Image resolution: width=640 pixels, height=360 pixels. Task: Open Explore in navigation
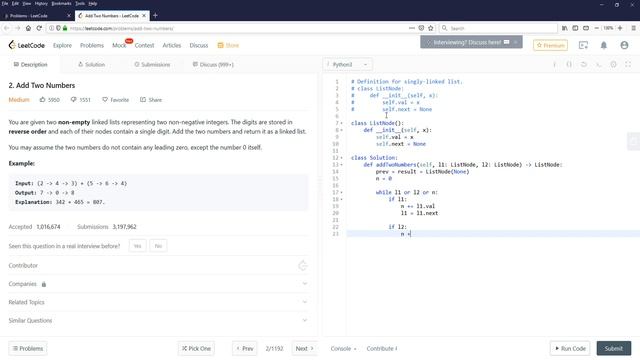[62, 45]
